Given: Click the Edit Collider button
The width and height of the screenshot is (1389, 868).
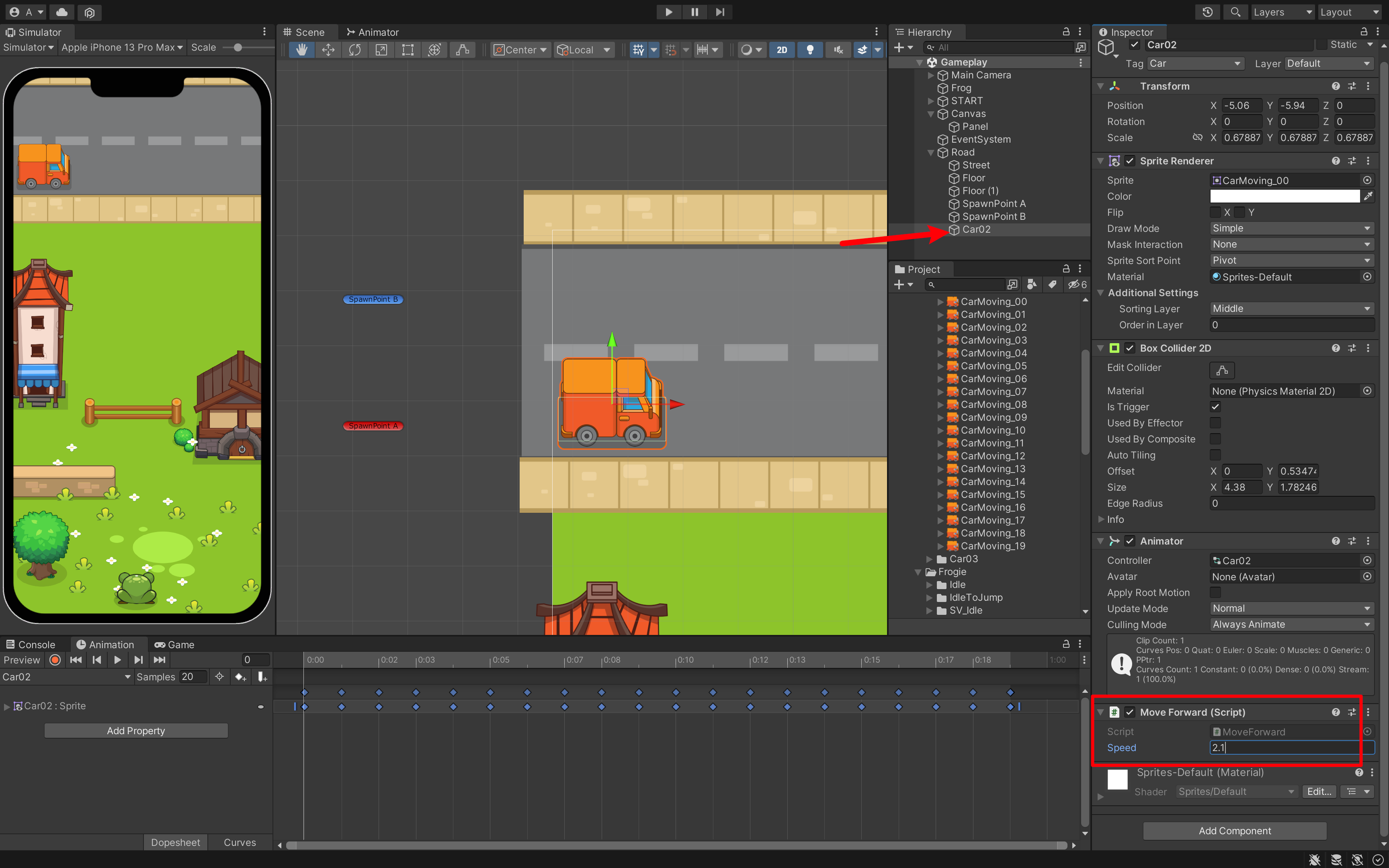Looking at the screenshot, I should click(1222, 370).
